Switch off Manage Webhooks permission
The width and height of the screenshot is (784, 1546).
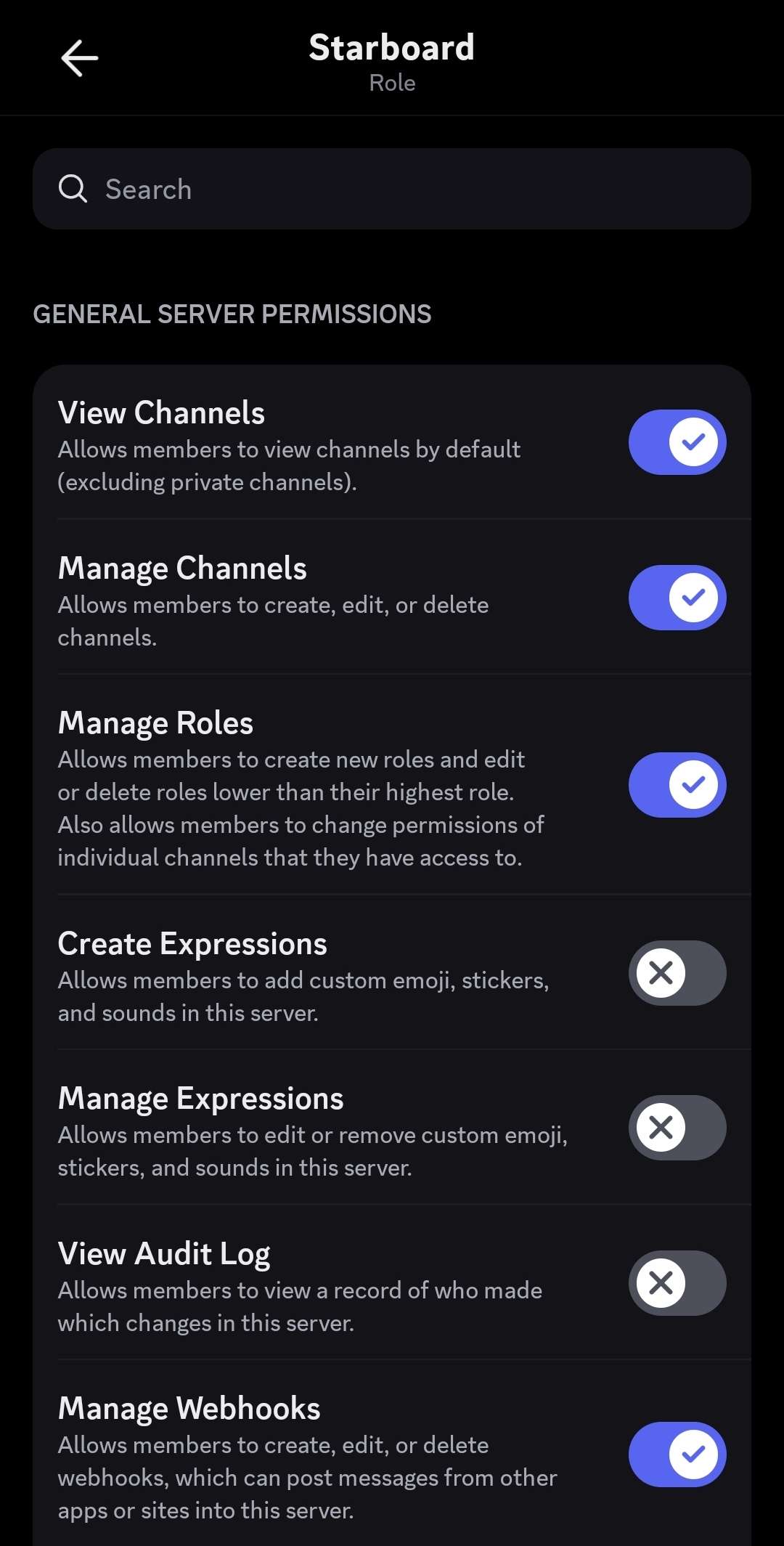(677, 1455)
